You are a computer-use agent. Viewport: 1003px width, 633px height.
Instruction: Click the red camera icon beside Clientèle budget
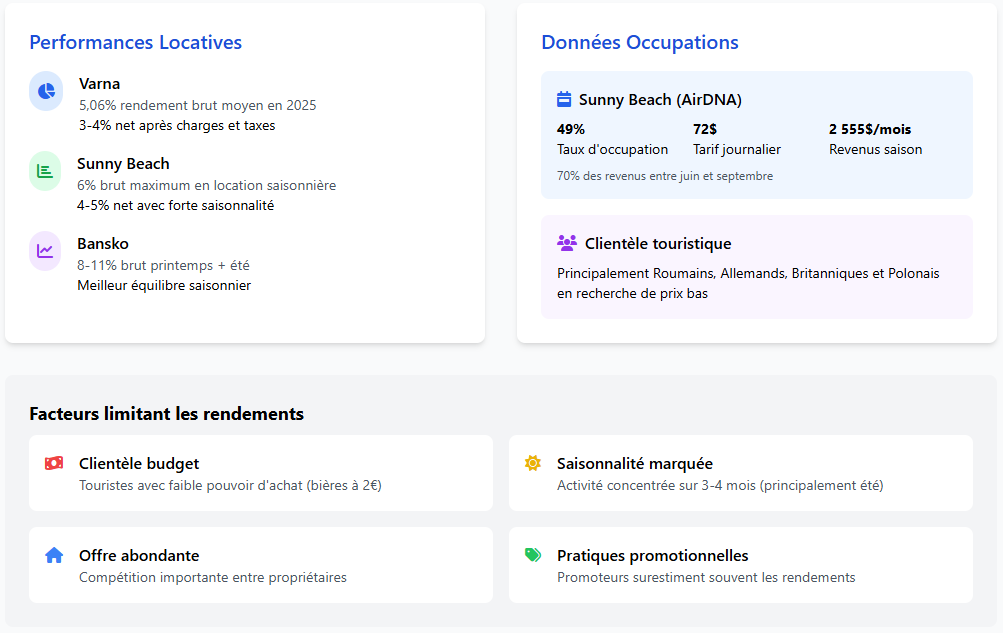pyautogui.click(x=53, y=463)
